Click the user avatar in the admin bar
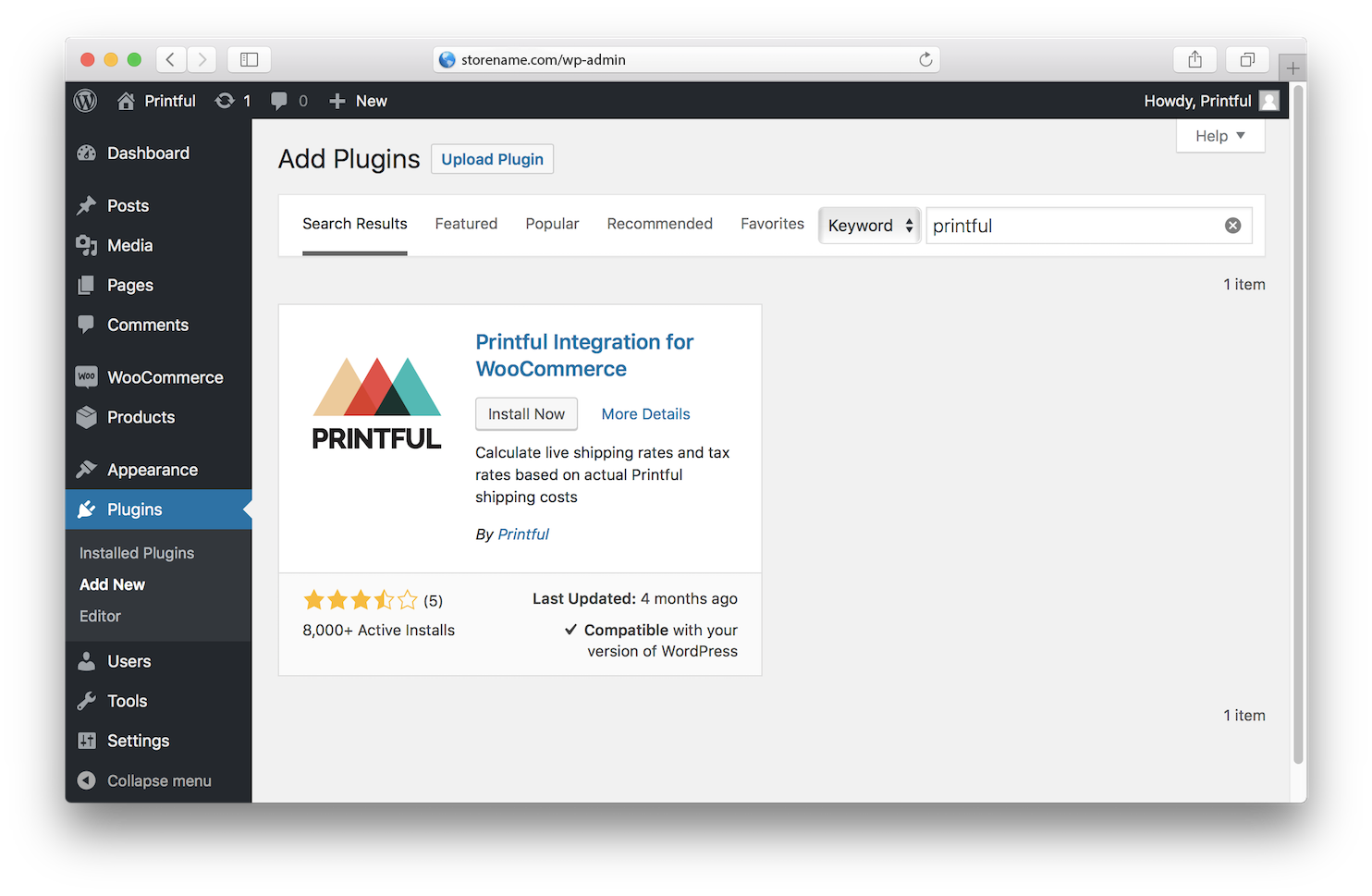Image resolution: width=1372 pixels, height=896 pixels. click(1269, 101)
